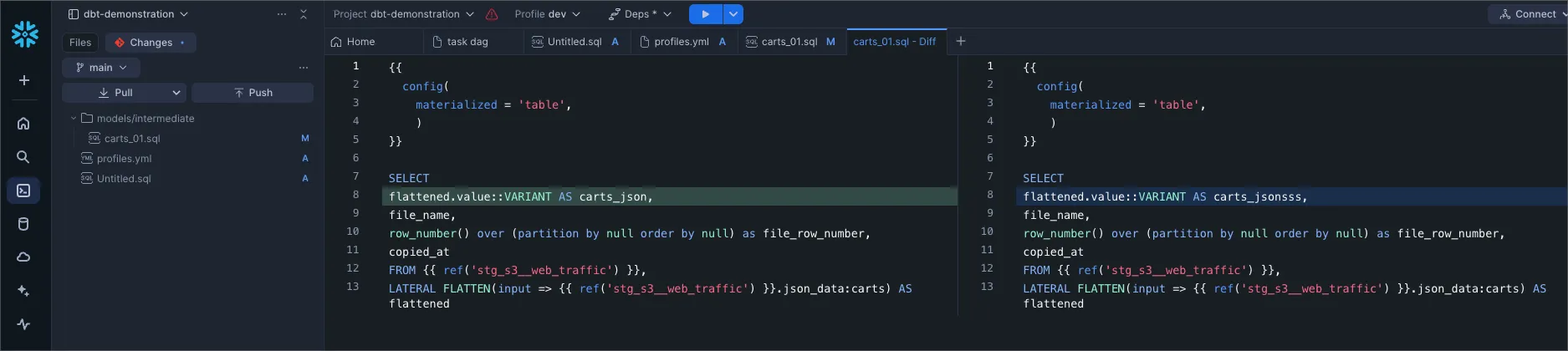Collapse the side panel with chevrons icon
1568x351 pixels.
pos(304,14)
